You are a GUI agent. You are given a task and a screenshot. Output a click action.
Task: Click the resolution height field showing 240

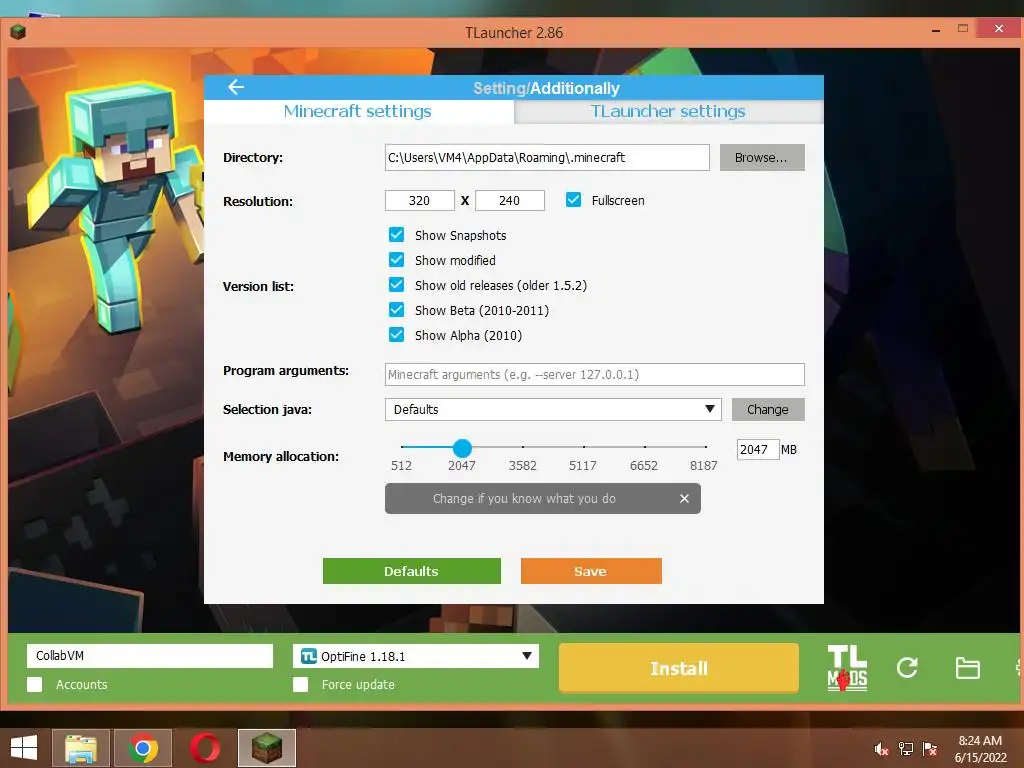[510, 200]
